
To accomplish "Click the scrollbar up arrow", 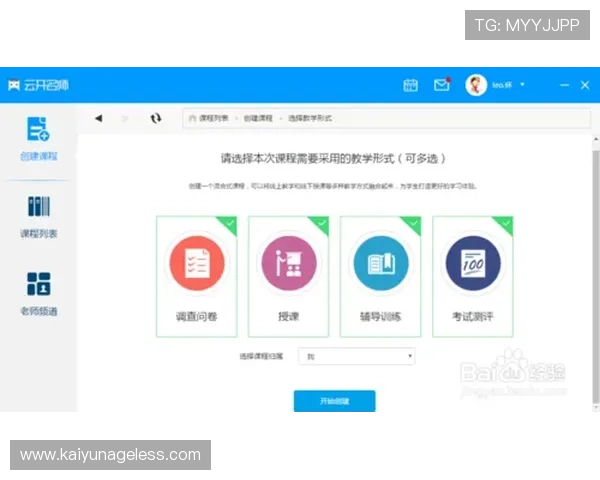I will (596, 140).
